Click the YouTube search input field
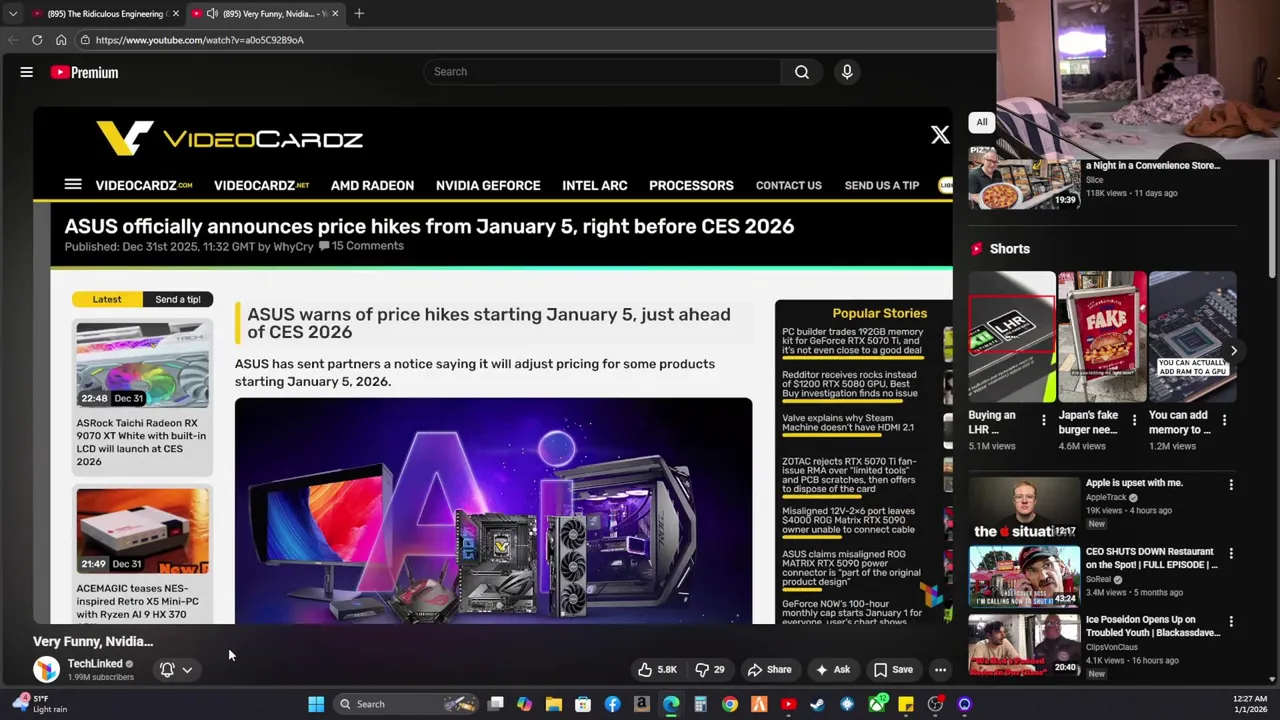Screen dimensions: 1280x720 click(602, 72)
